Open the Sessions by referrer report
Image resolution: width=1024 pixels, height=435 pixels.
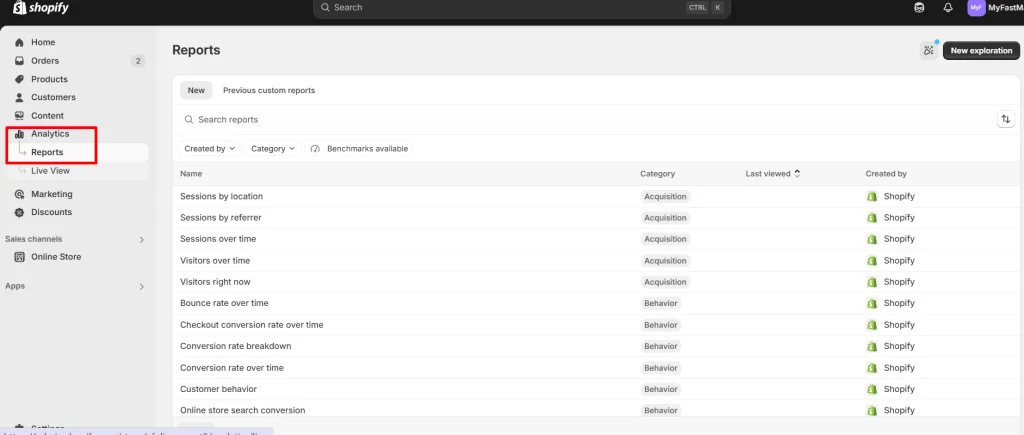coord(221,218)
